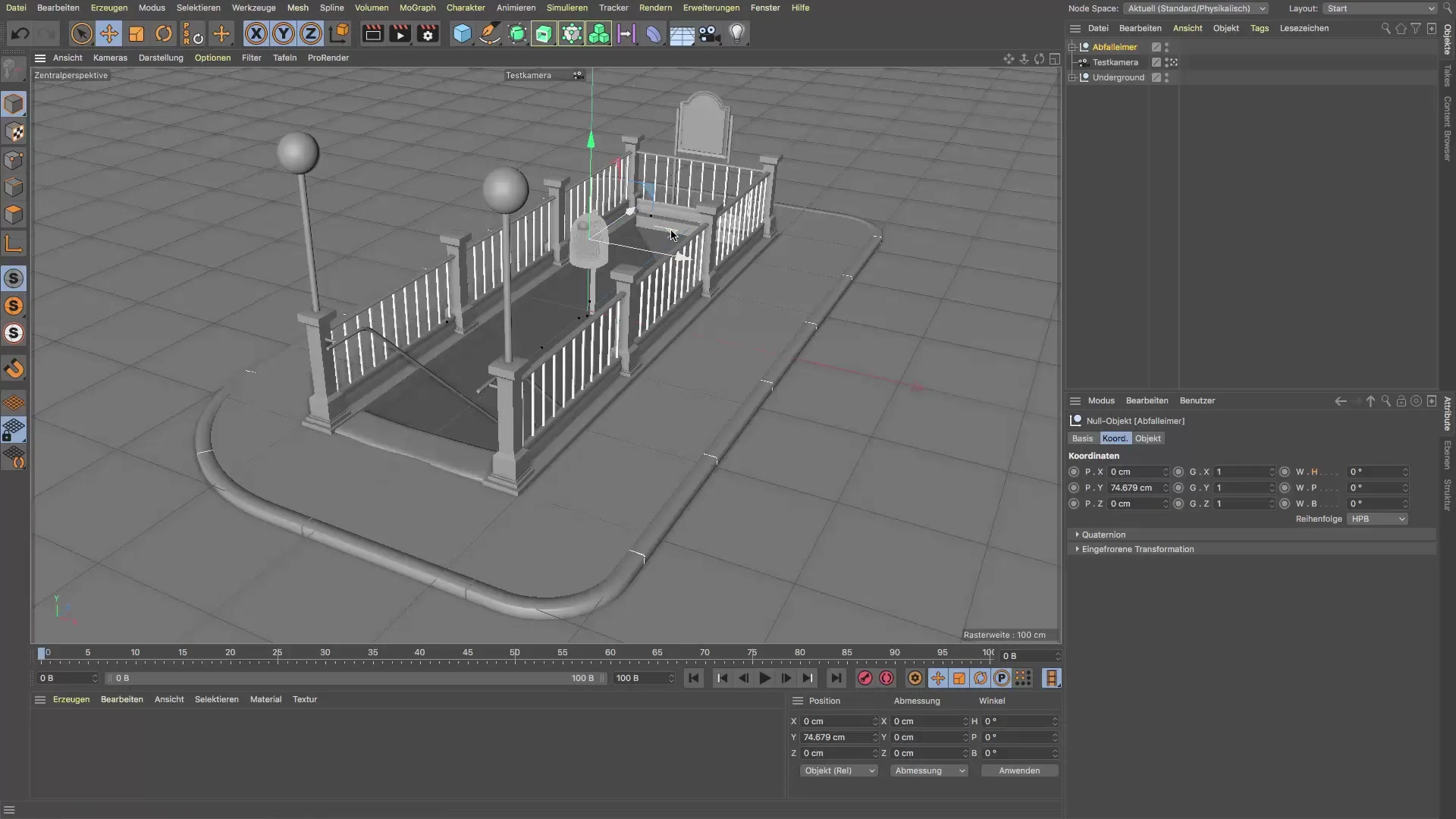
Task: Activate the Move tool
Action: pos(109,33)
